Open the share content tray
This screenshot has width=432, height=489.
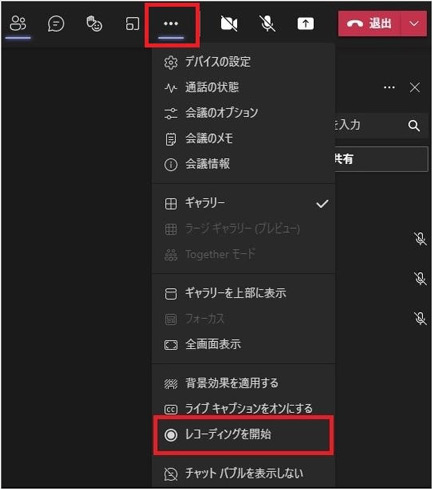[305, 24]
